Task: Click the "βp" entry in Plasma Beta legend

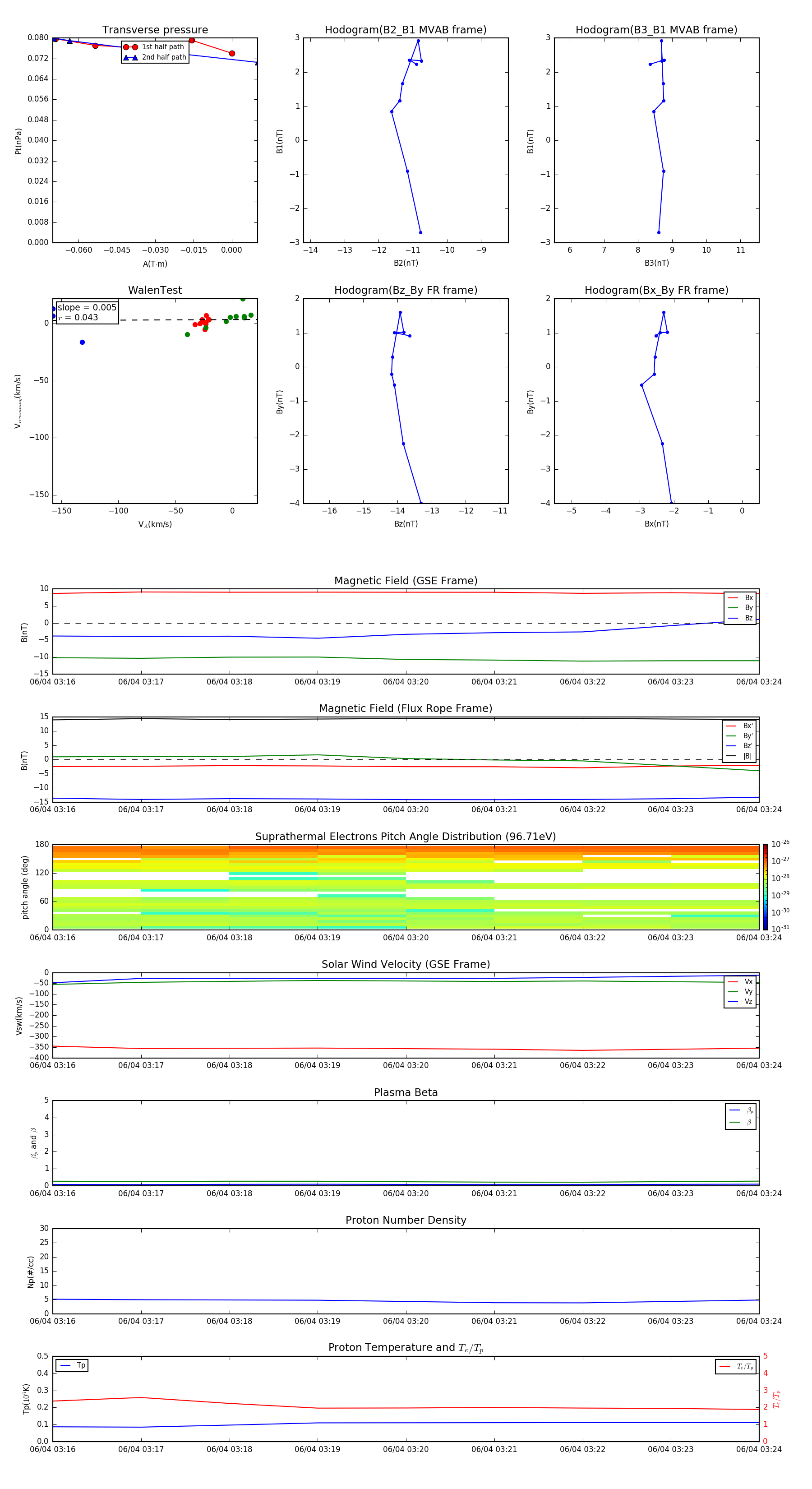Action: 741,1110
